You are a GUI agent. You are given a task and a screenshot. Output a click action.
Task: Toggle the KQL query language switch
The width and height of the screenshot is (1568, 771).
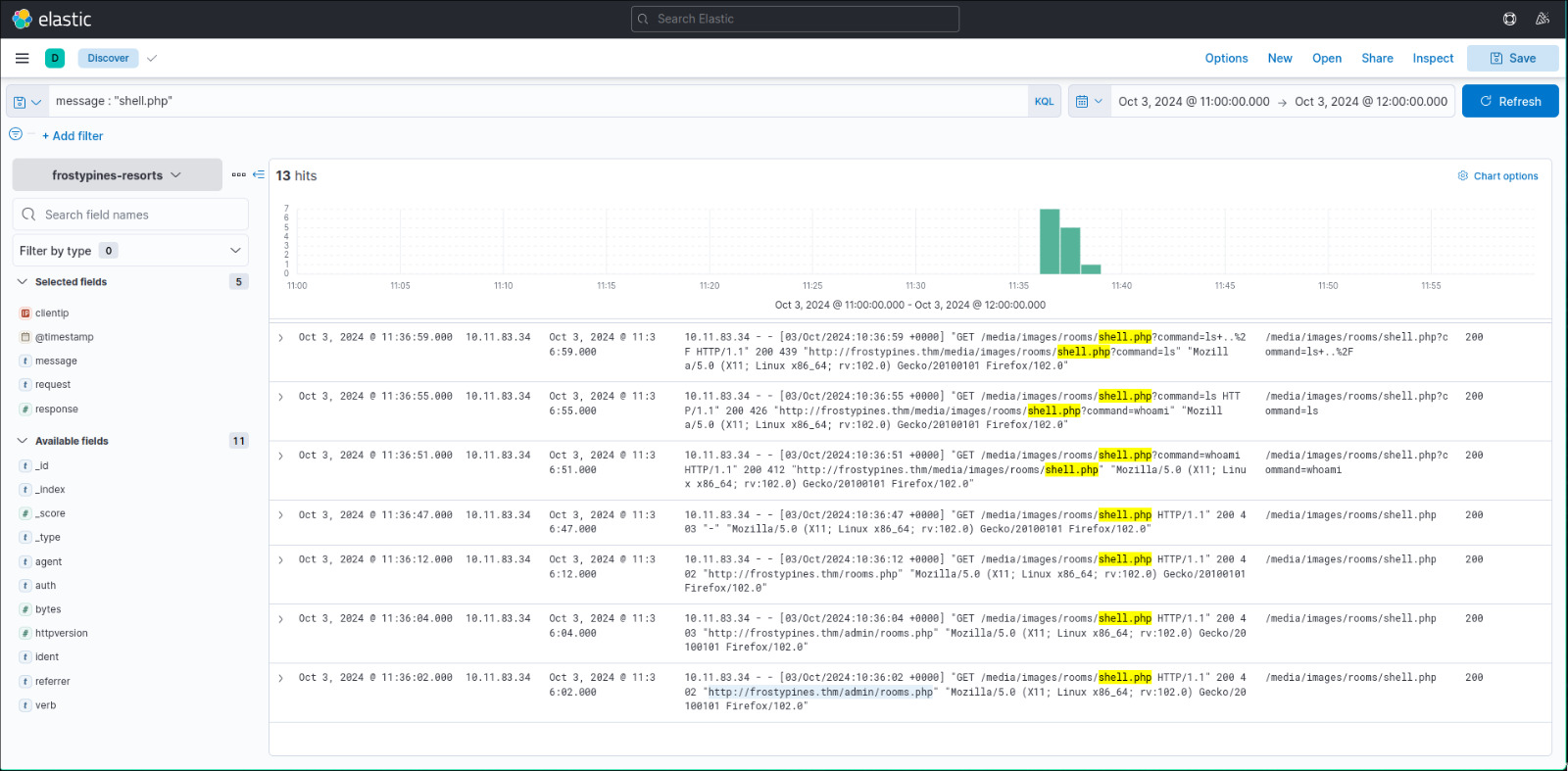[1044, 101]
